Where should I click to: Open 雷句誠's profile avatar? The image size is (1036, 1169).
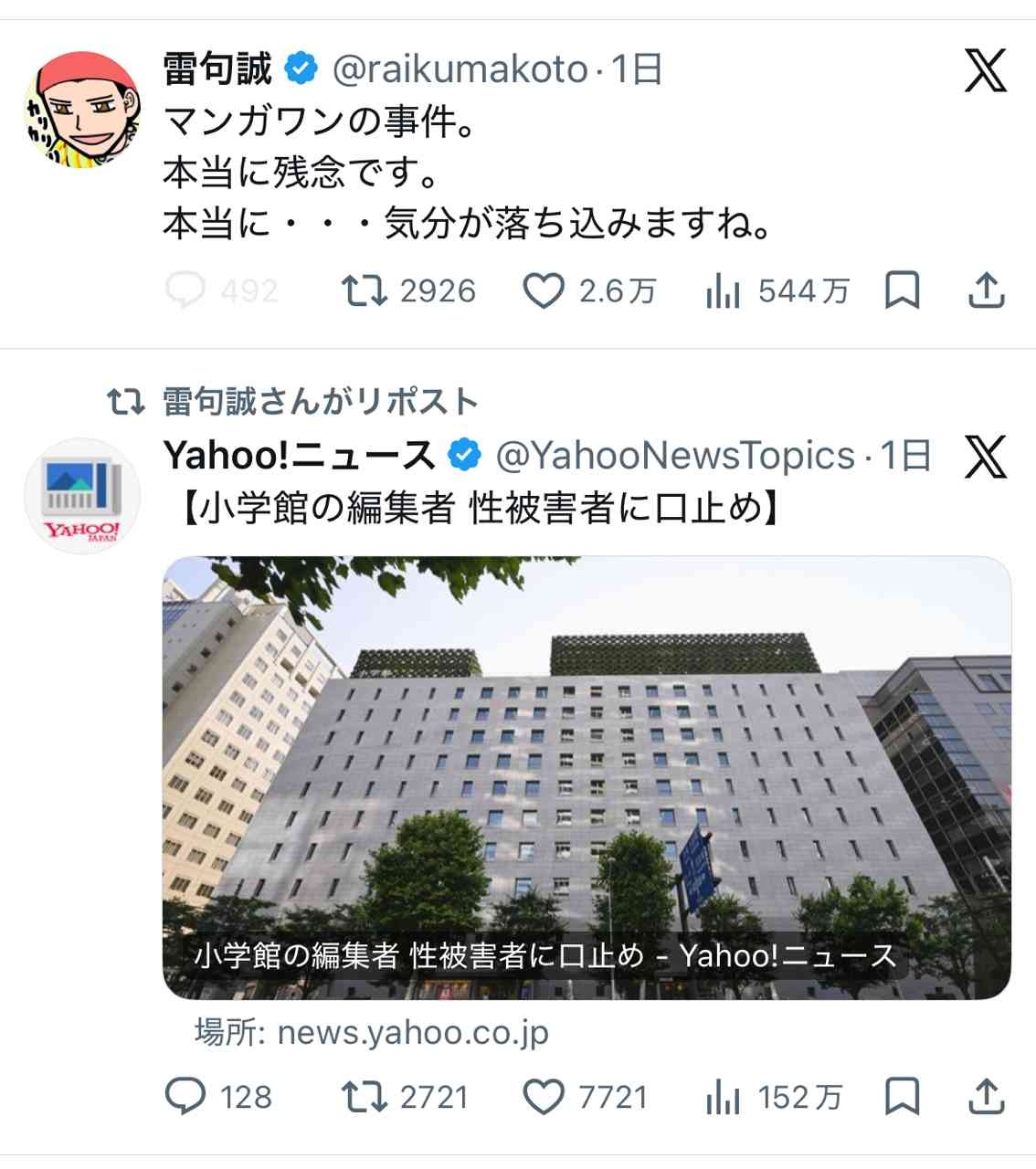tap(83, 110)
